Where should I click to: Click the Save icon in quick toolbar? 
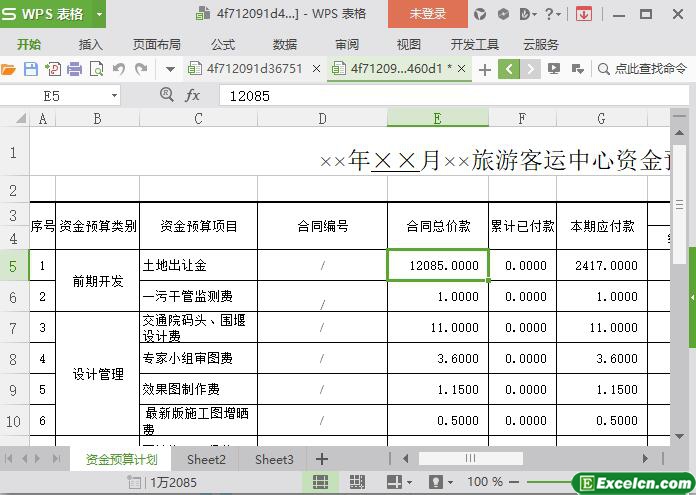(x=30, y=69)
